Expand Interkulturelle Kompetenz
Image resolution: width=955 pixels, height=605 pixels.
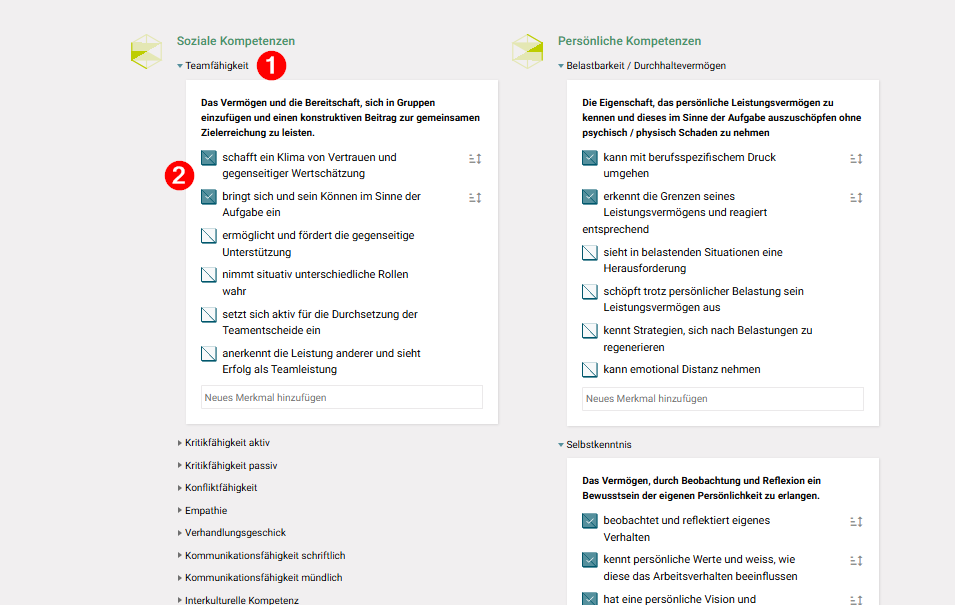click(x=238, y=600)
